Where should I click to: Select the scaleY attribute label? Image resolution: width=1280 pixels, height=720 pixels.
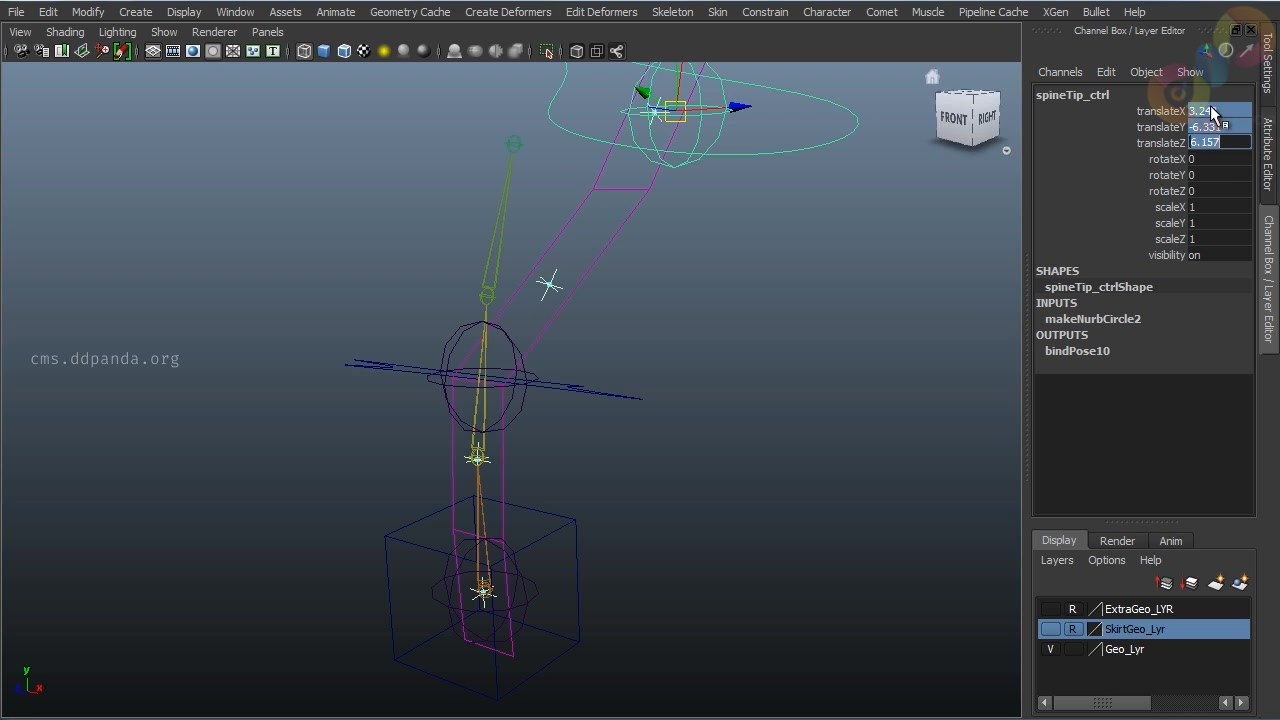[x=1170, y=223]
